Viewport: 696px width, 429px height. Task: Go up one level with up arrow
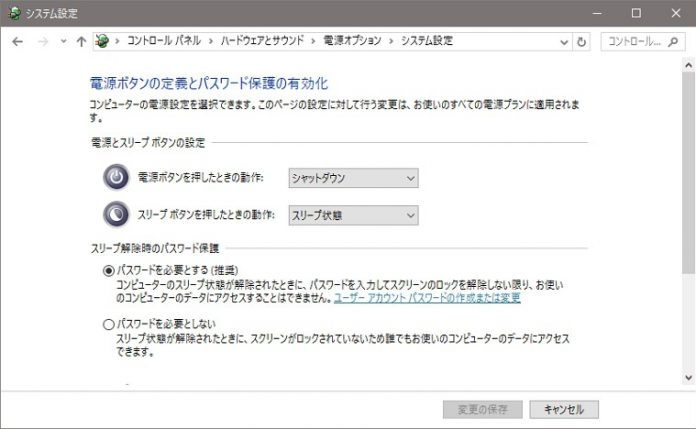tap(81, 42)
